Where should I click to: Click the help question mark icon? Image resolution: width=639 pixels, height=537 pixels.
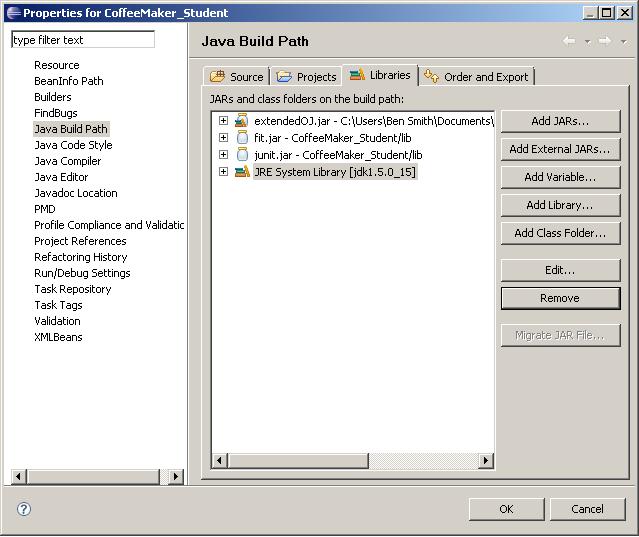pyautogui.click(x=24, y=509)
